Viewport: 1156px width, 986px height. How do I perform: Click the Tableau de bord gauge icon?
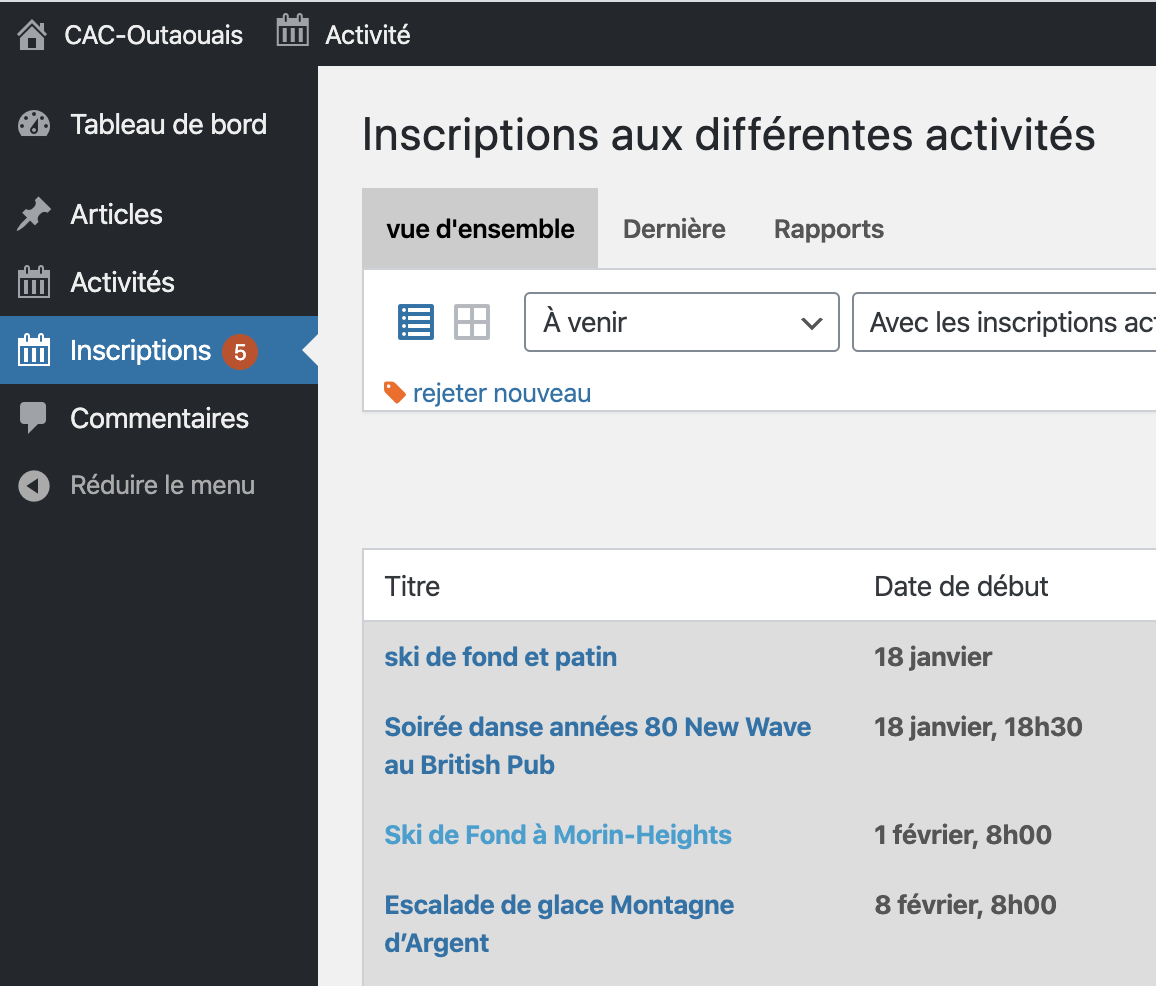pyautogui.click(x=34, y=125)
